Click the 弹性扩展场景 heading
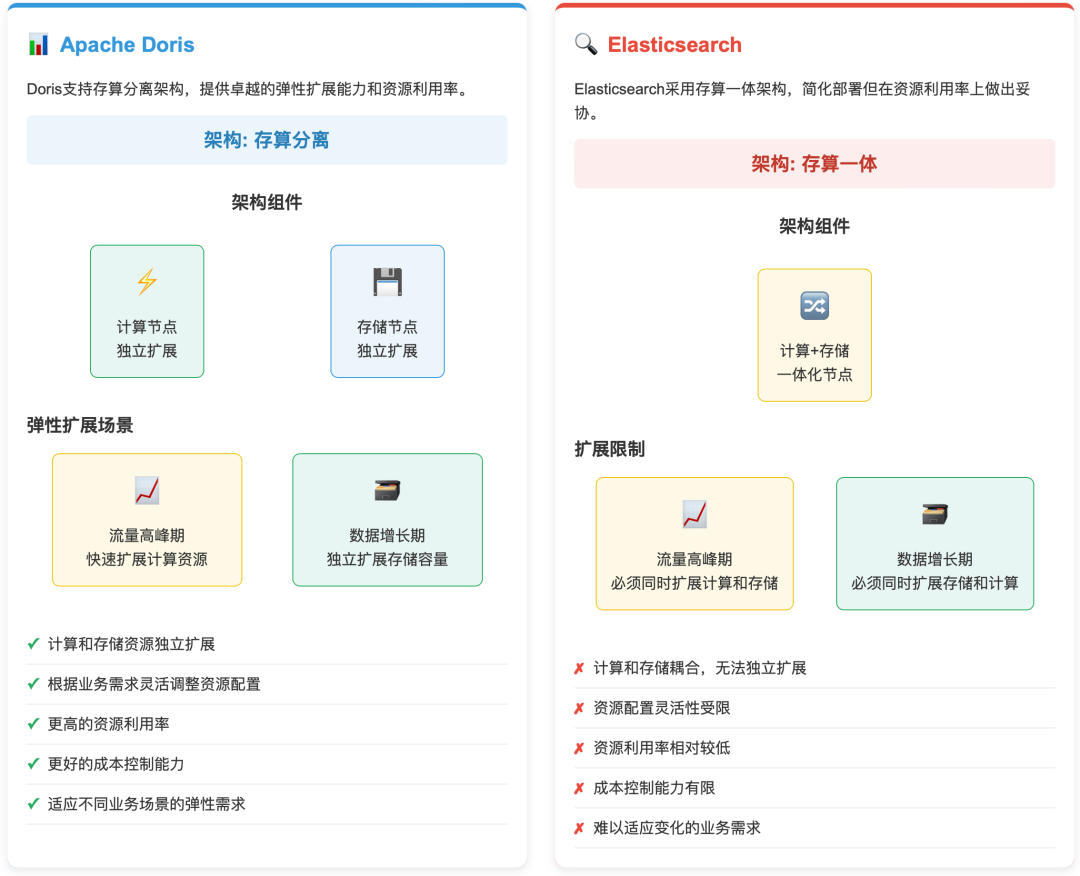1080x876 pixels. coord(80,425)
